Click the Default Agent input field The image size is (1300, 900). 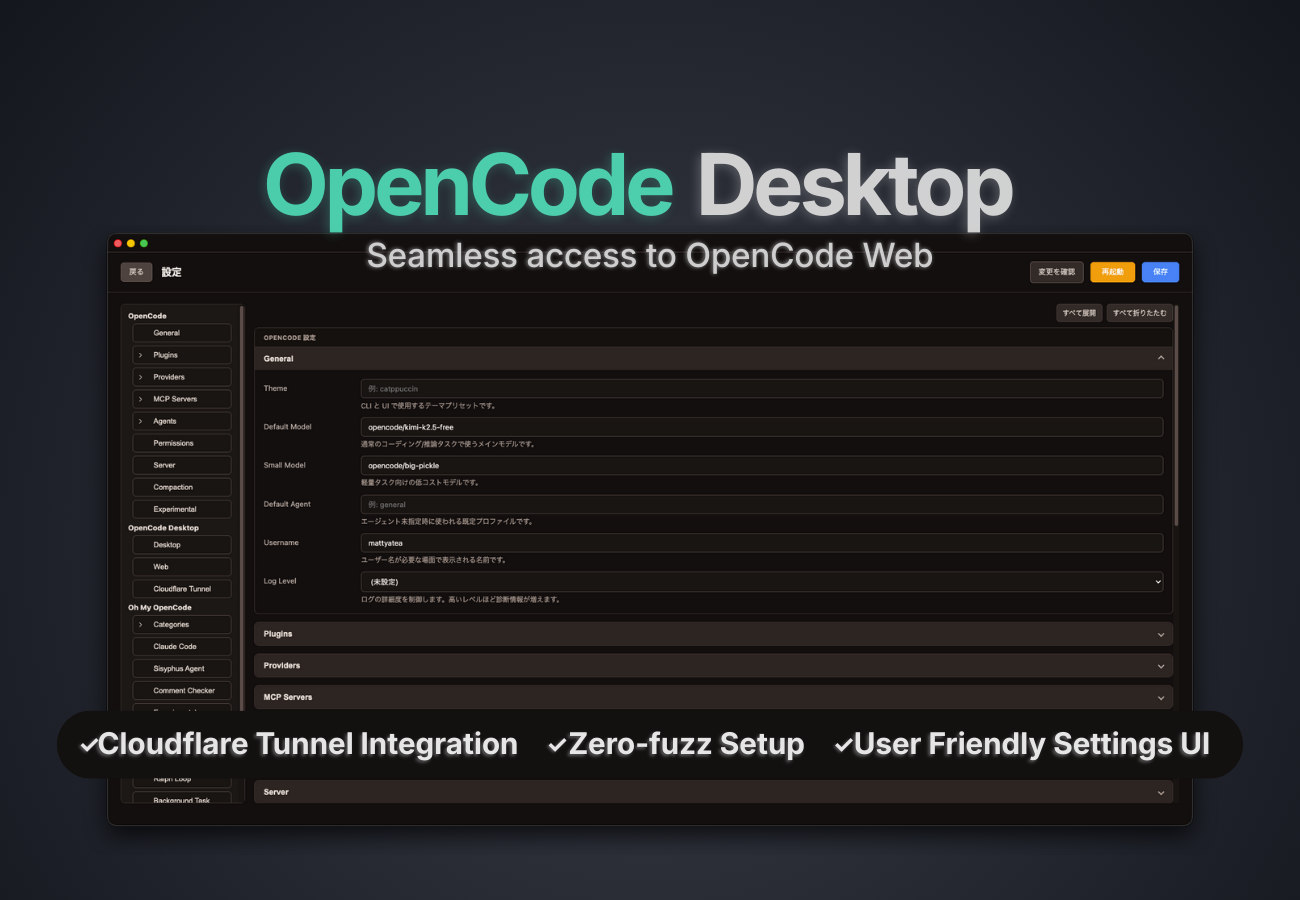pos(762,504)
